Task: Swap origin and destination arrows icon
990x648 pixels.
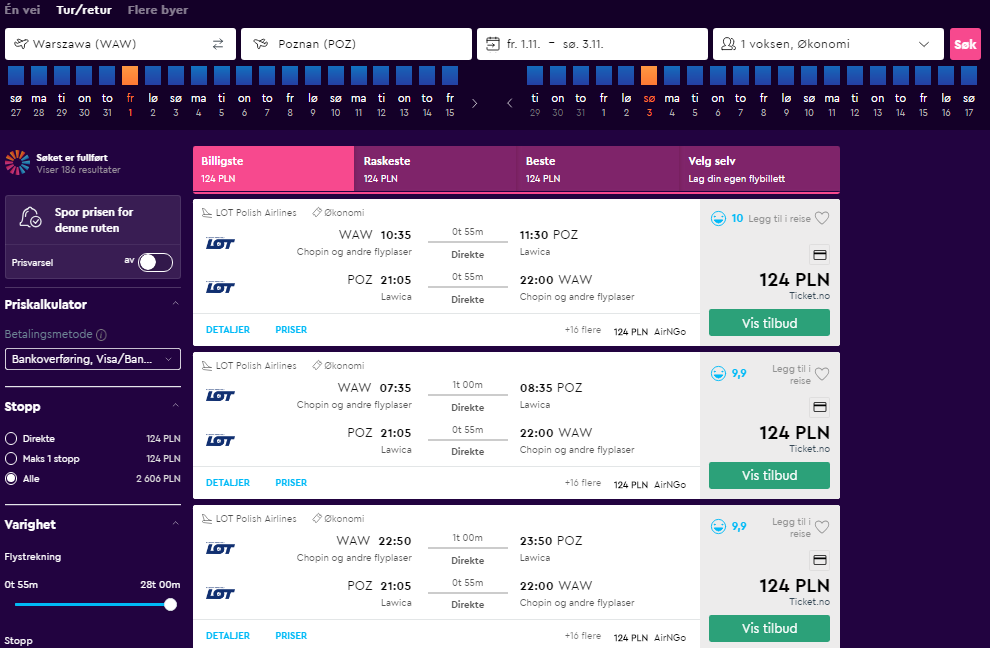Action: point(218,44)
